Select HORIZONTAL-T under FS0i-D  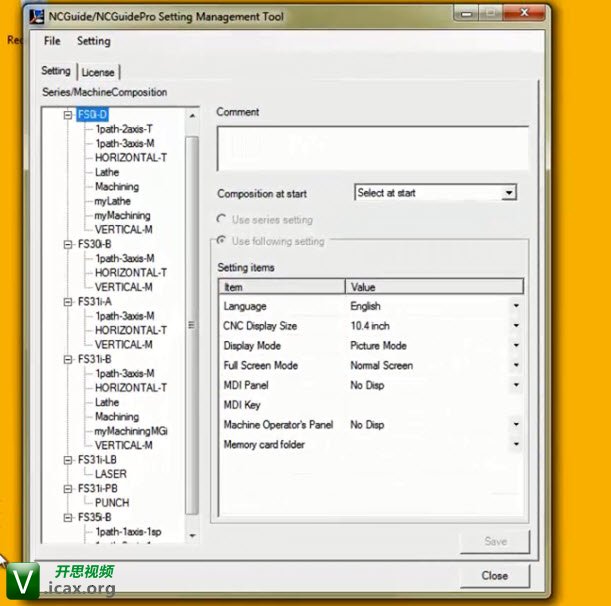point(131,158)
